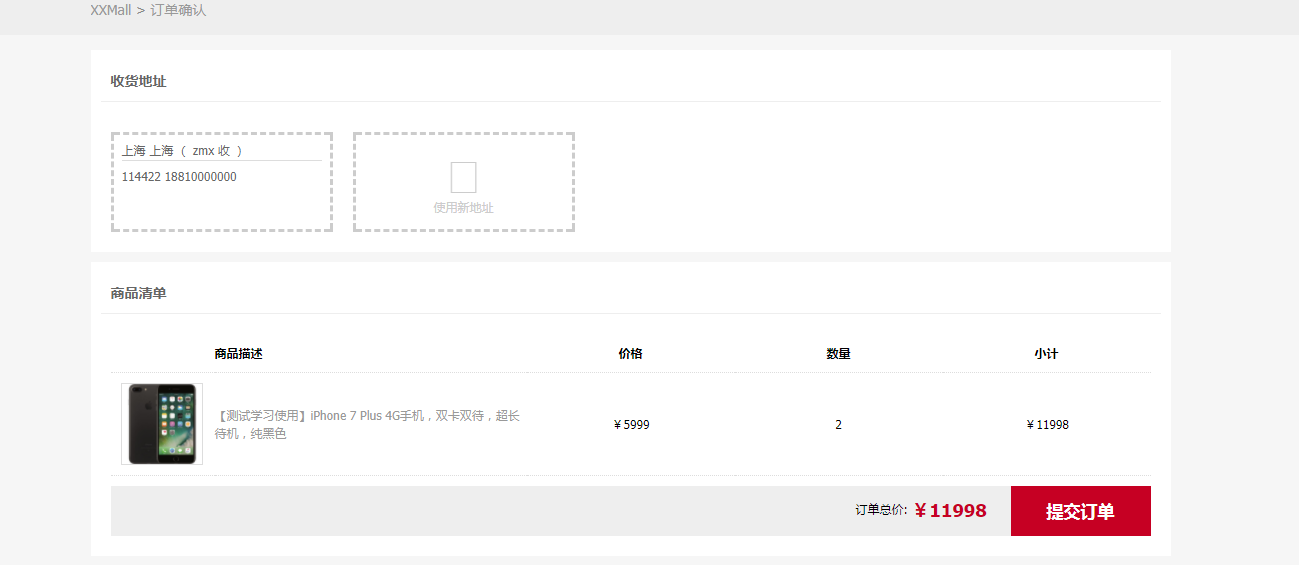Click the 价格 column header

631,354
